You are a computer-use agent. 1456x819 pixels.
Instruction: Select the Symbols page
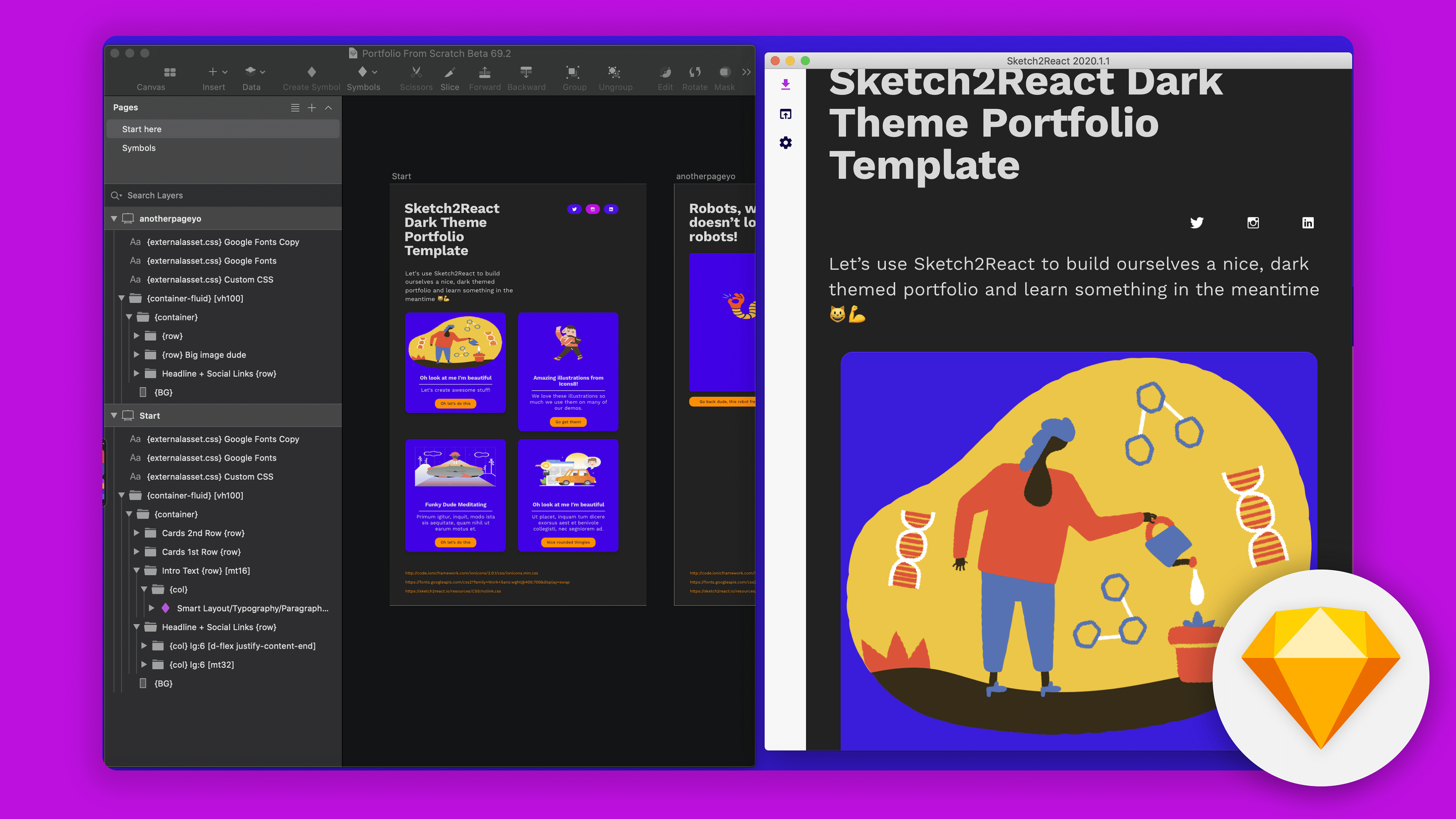pyautogui.click(x=139, y=148)
